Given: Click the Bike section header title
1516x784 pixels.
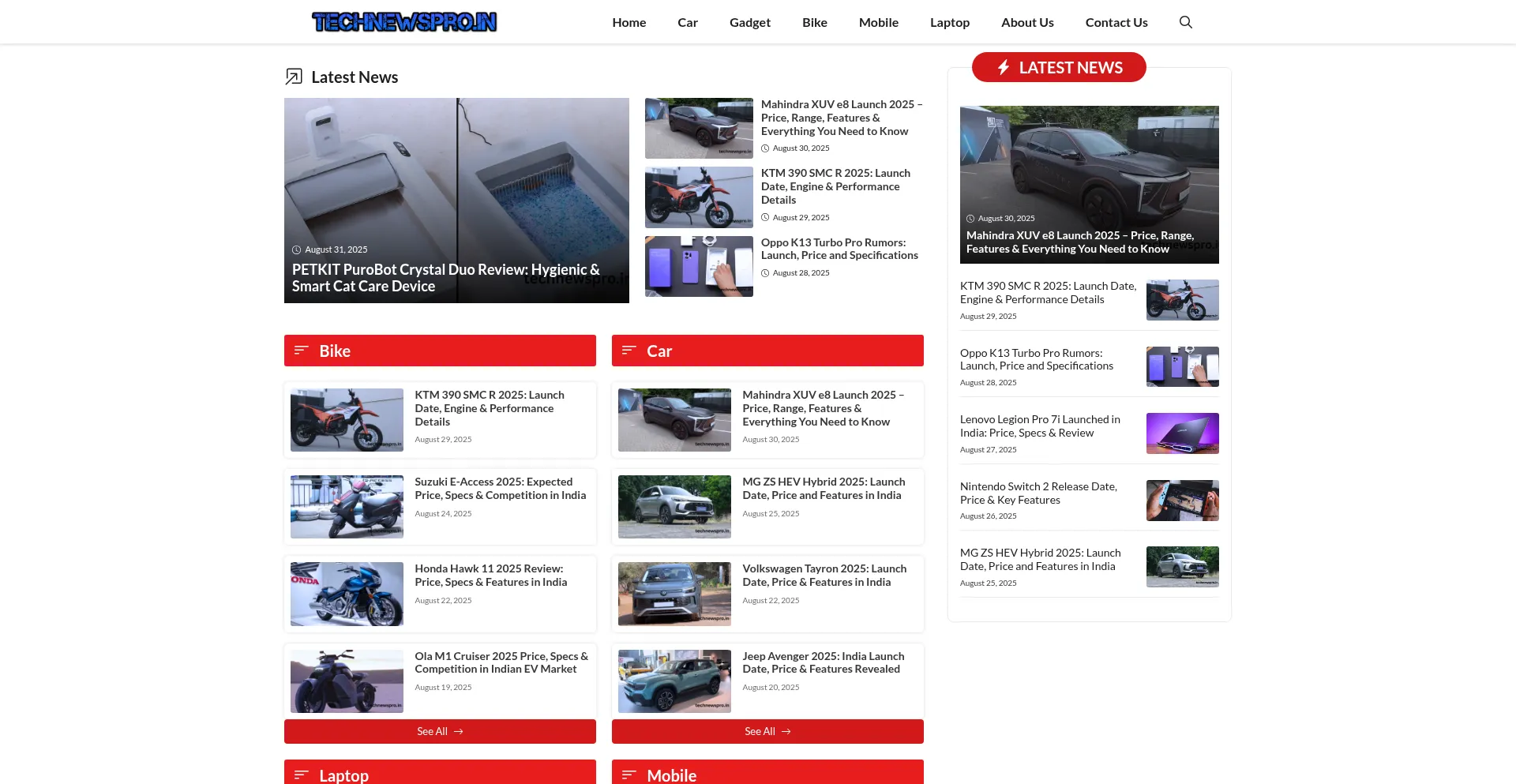Looking at the screenshot, I should (x=335, y=351).
